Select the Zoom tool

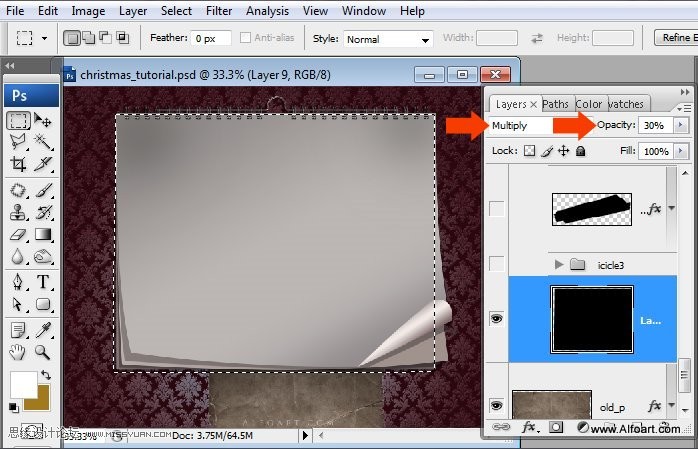coord(43,352)
